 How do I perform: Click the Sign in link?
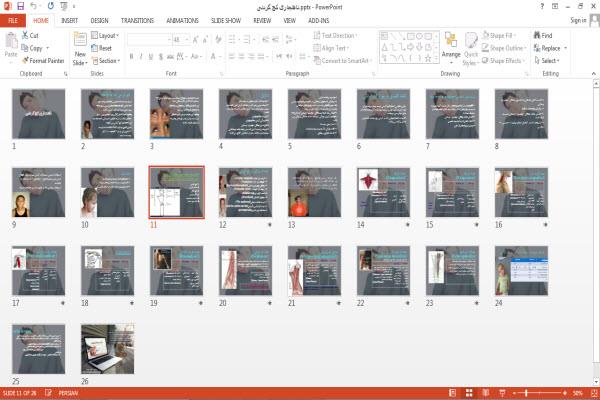click(x=578, y=20)
